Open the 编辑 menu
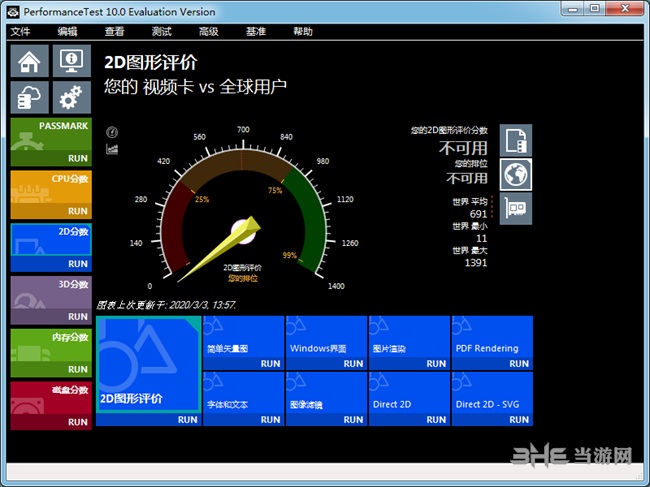 pyautogui.click(x=67, y=31)
